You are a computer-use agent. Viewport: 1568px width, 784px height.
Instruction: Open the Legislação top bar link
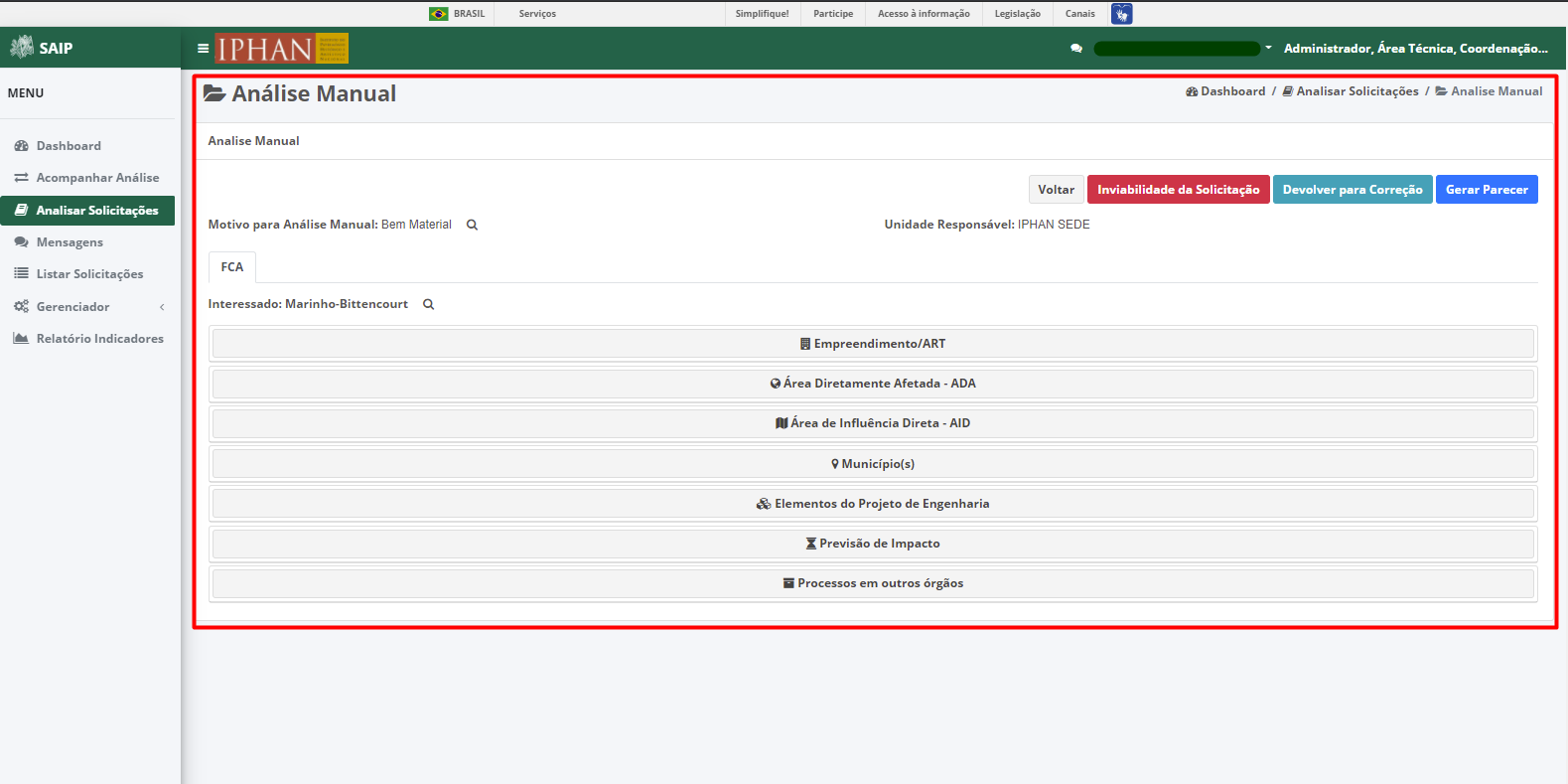pos(1018,14)
